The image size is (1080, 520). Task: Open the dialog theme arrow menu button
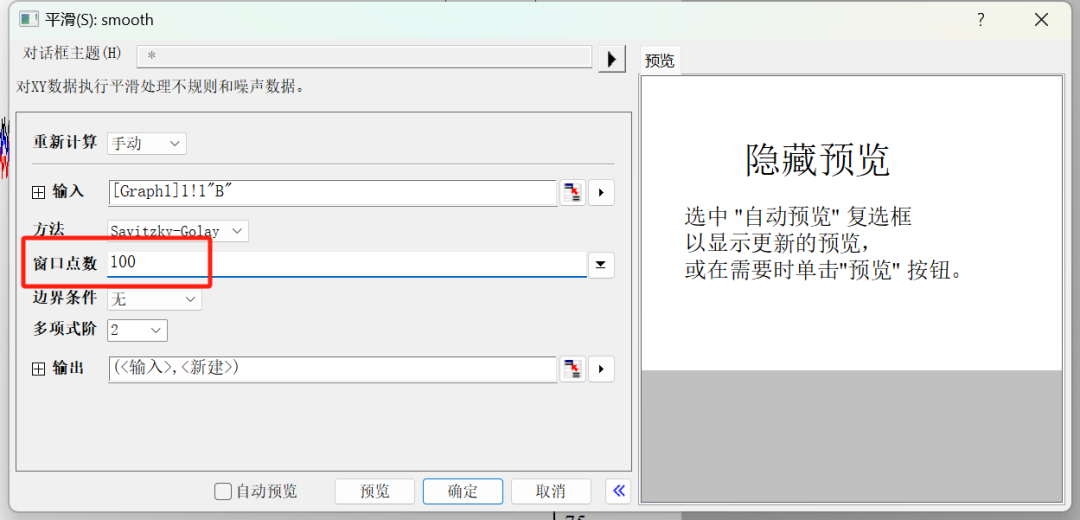tap(612, 59)
